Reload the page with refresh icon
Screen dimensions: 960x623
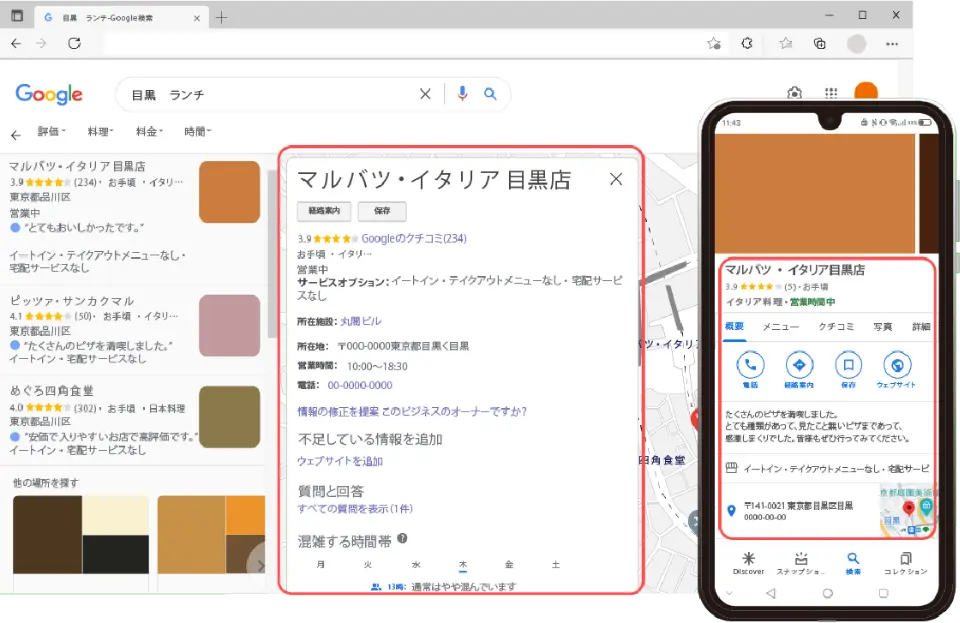click(x=74, y=43)
